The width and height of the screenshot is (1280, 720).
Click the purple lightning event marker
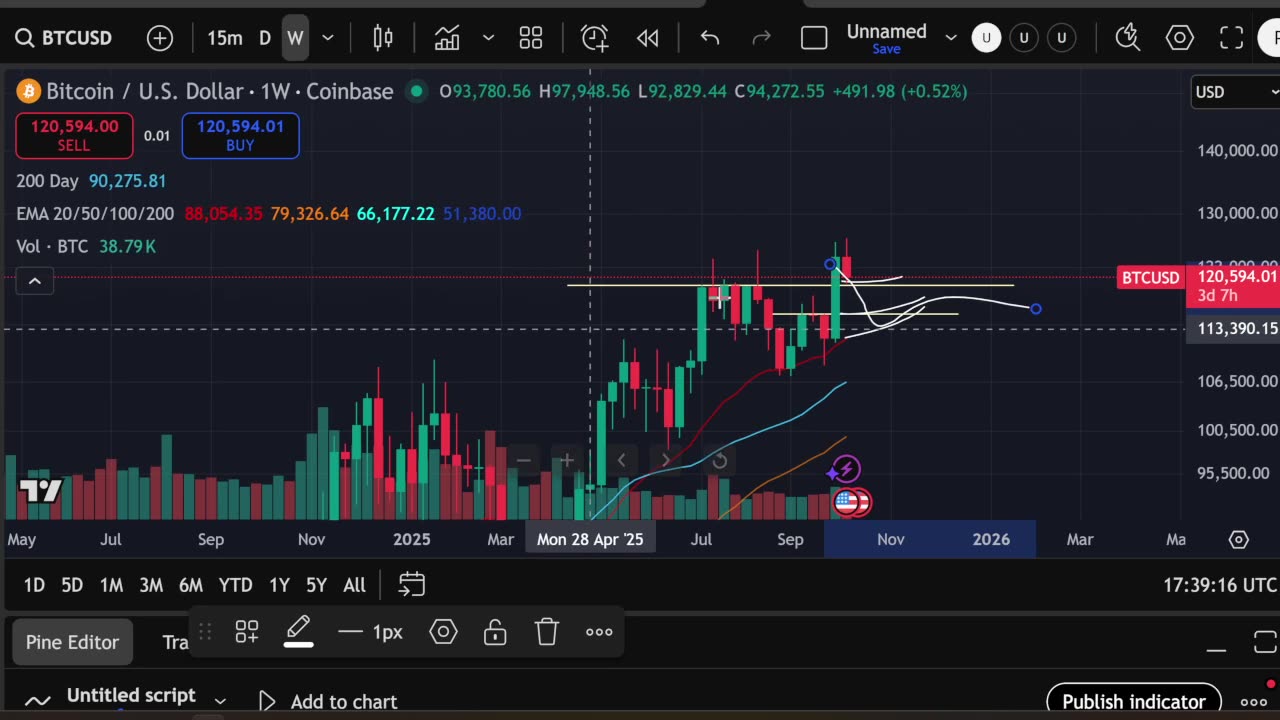pos(845,469)
